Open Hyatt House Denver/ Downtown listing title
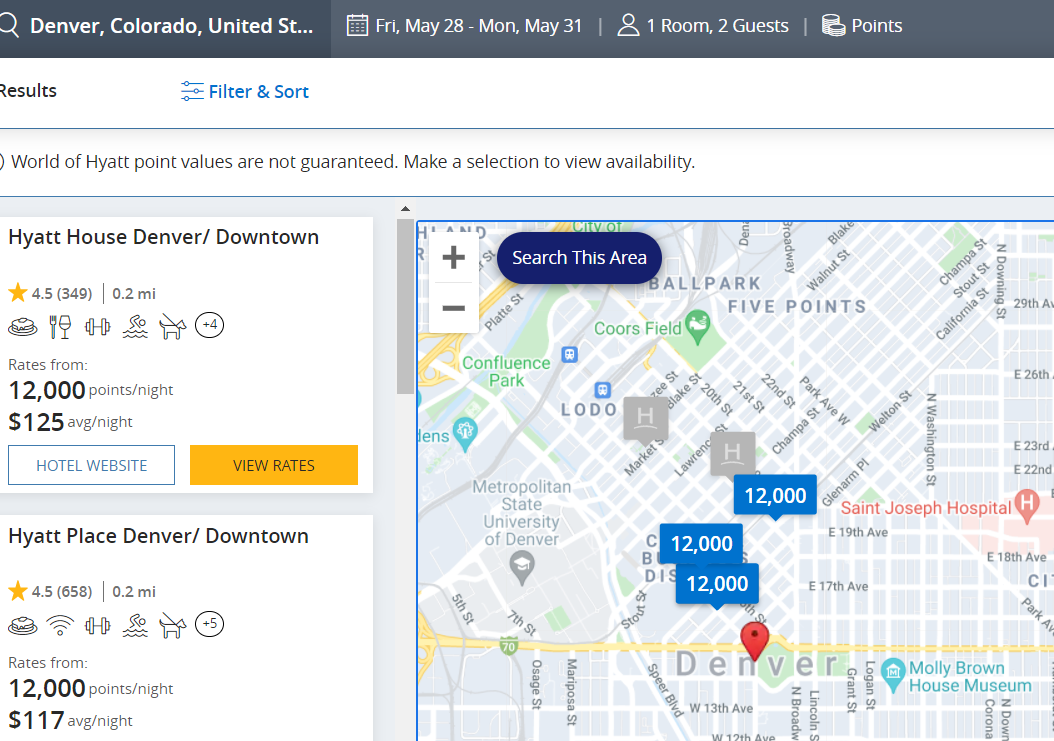The height and width of the screenshot is (741, 1054). (163, 237)
